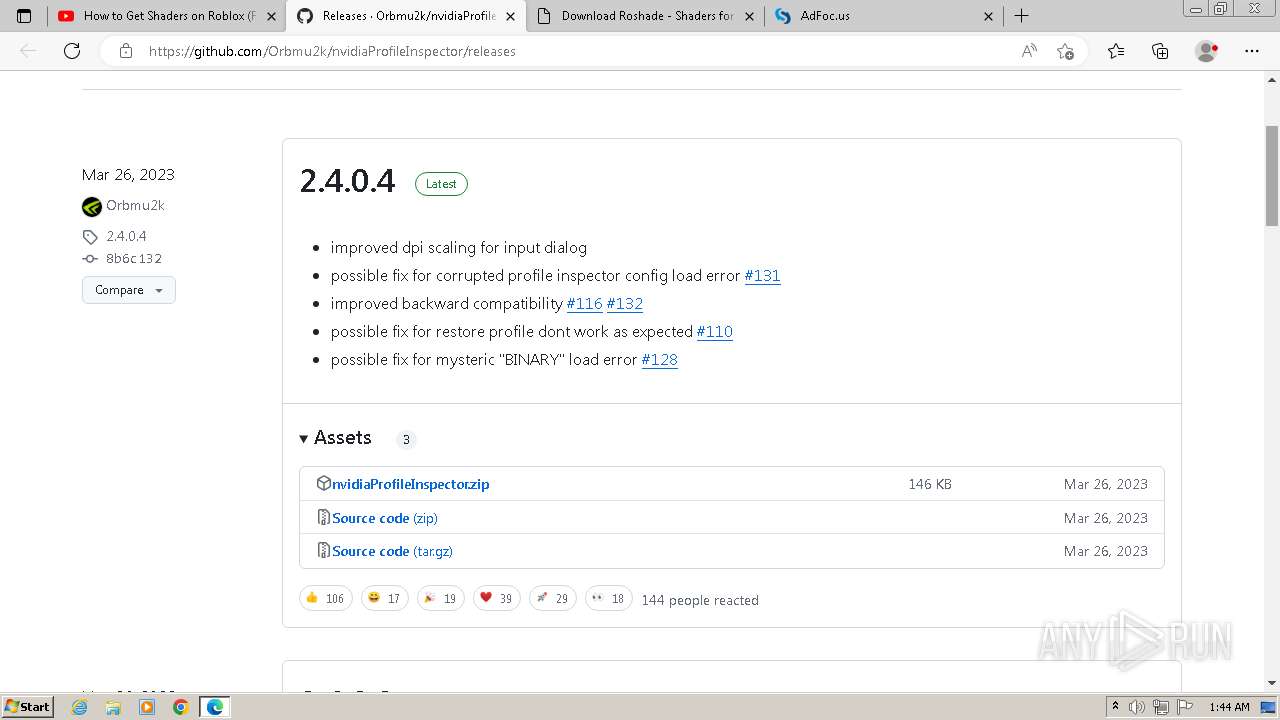Click the file icon beside Source code (zip)

pyautogui.click(x=323, y=517)
